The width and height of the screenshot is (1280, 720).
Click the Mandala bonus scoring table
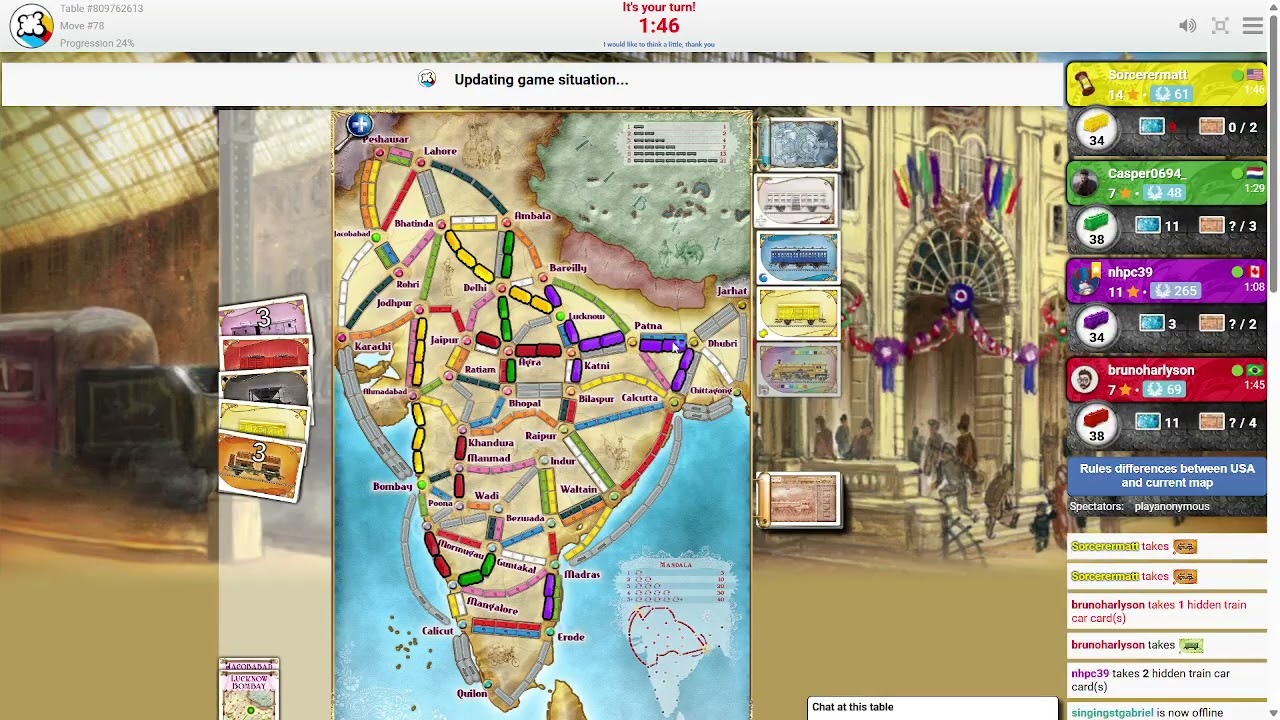click(676, 581)
